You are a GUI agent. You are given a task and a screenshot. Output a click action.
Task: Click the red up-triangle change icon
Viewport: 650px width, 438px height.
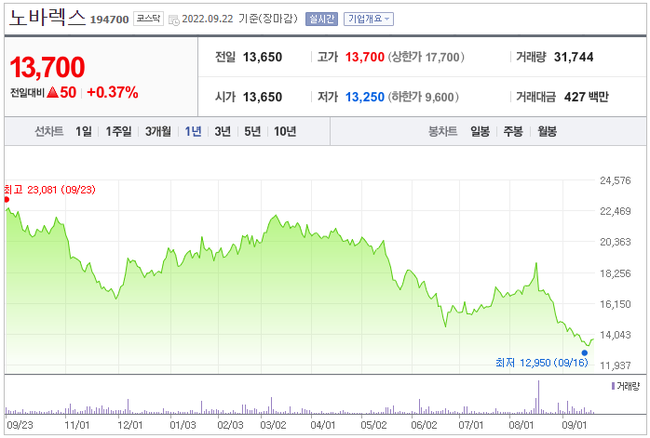click(53, 92)
